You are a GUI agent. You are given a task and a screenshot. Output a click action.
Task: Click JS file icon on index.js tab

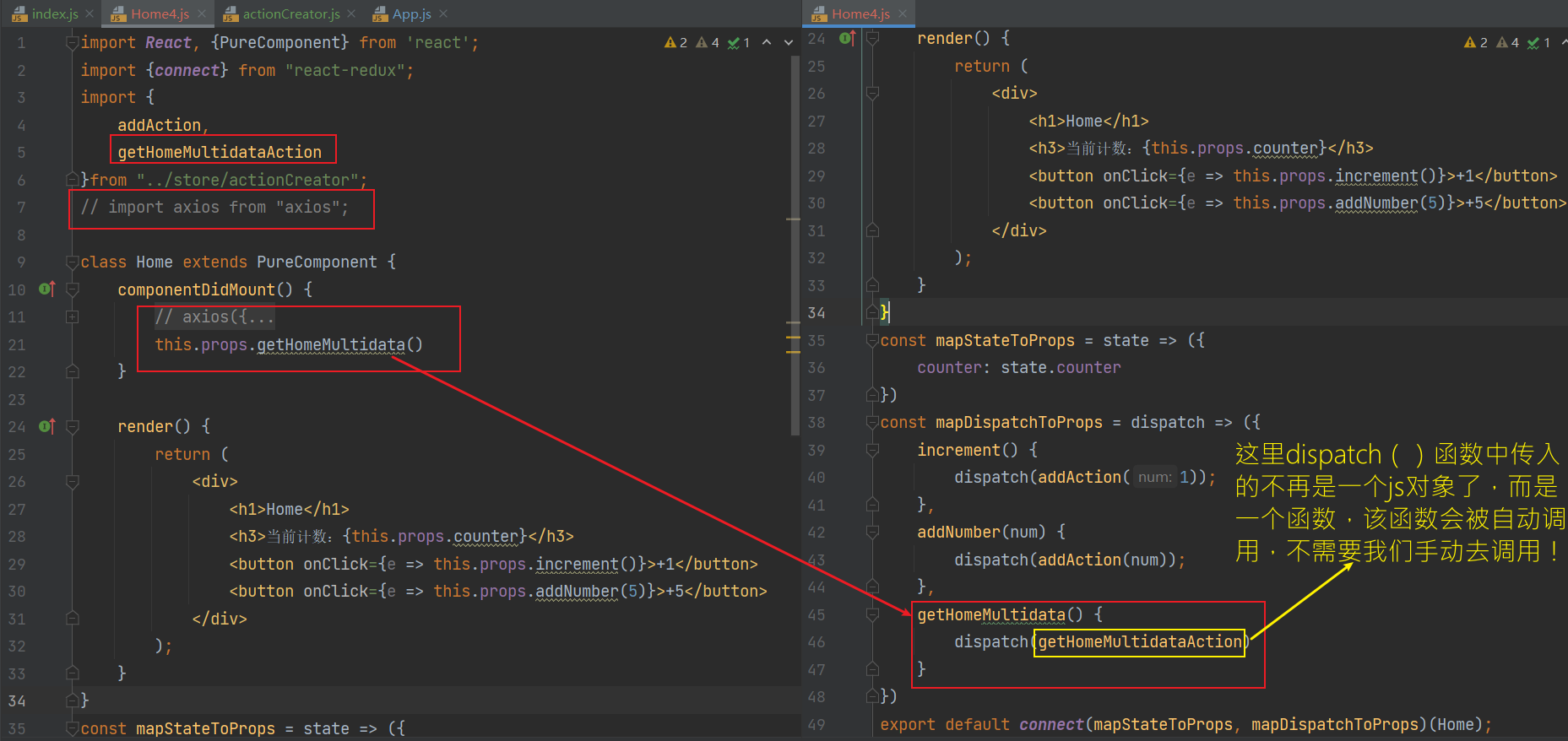coord(19,14)
